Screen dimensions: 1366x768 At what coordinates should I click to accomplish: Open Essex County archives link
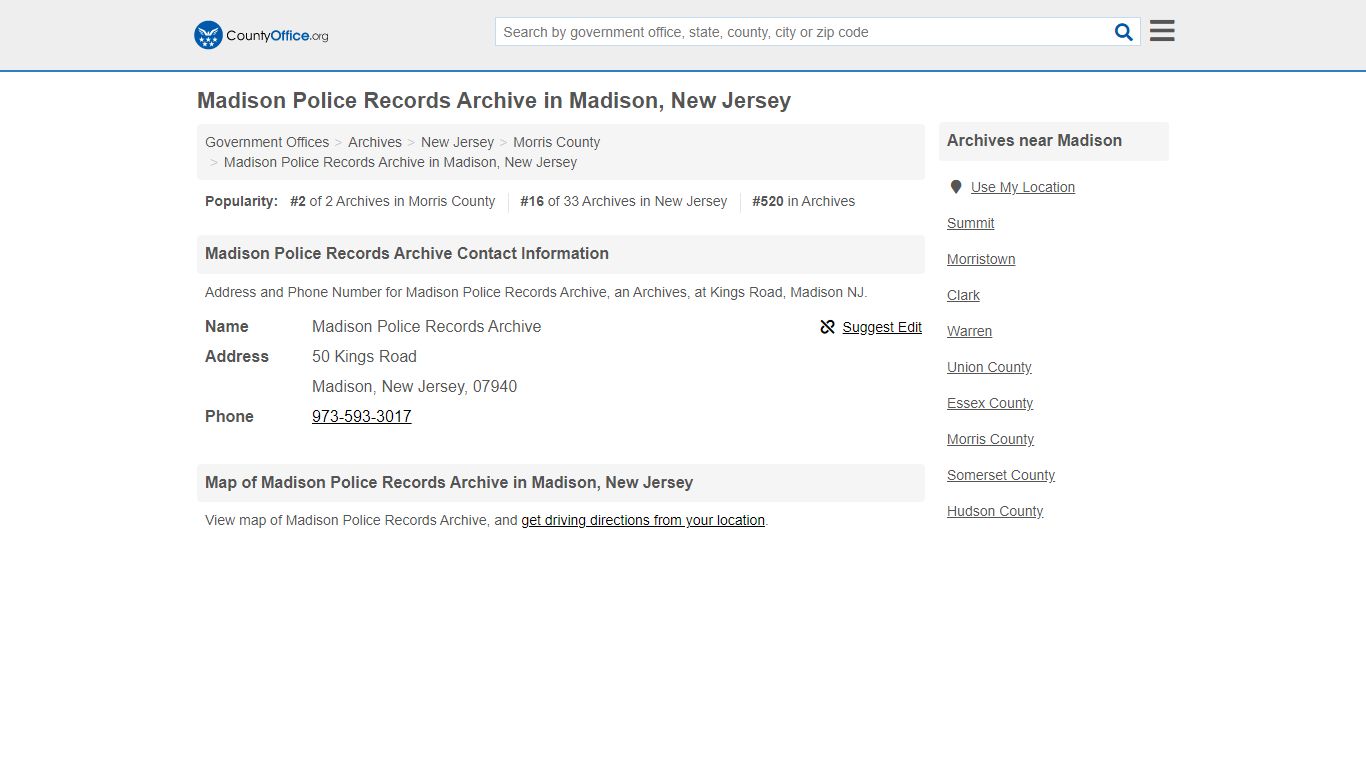pos(990,403)
